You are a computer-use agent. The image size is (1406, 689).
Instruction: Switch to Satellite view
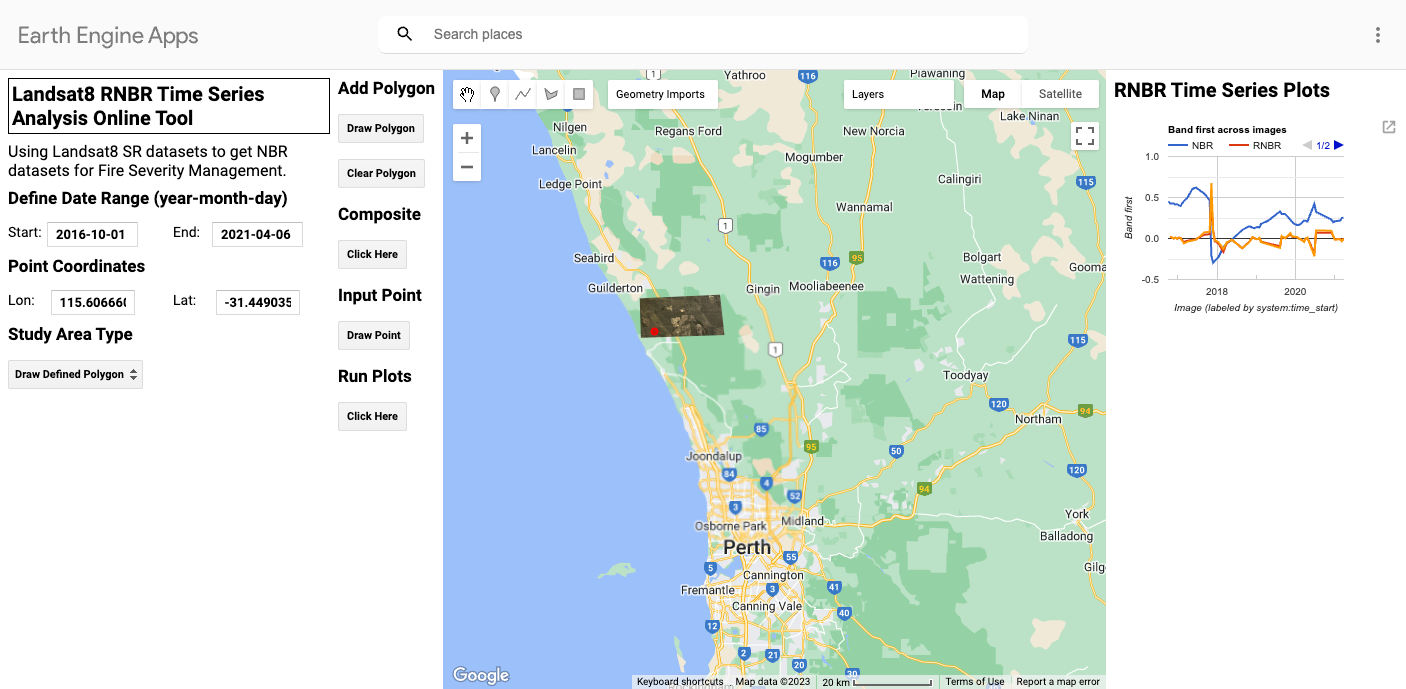click(x=1060, y=94)
